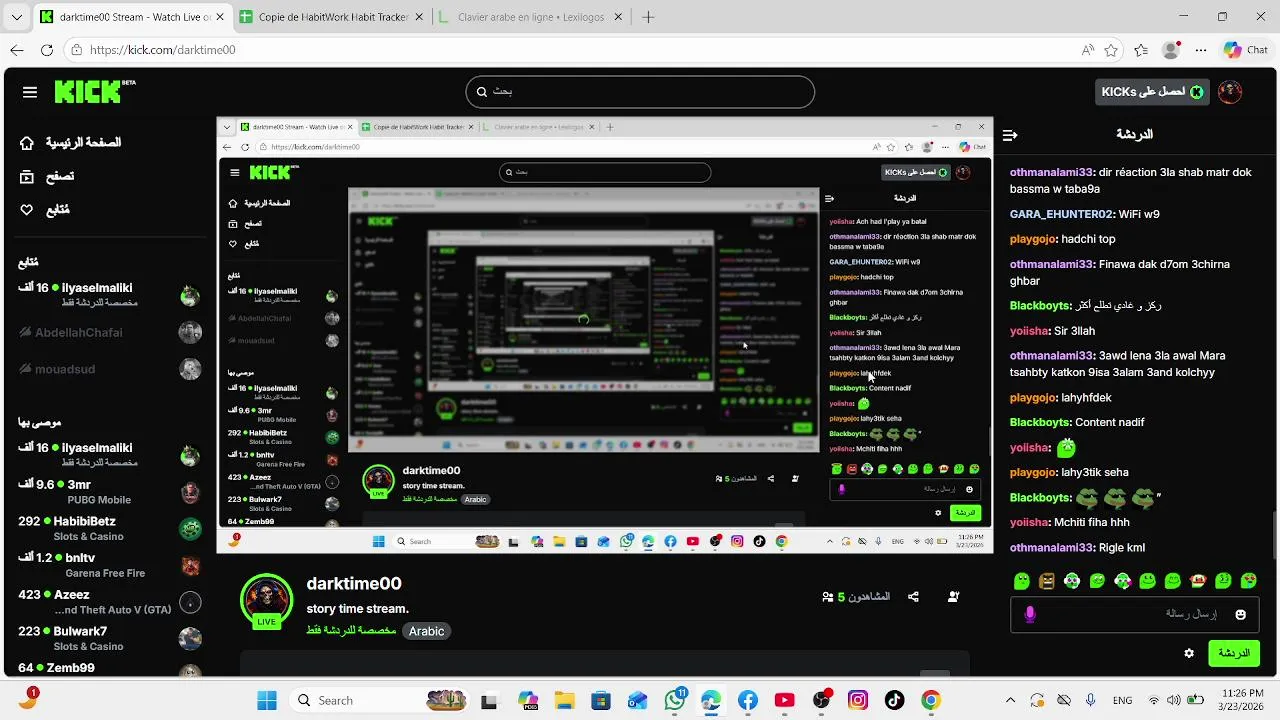Screen dimensions: 1280x720
Task: Open user profile avatar in Kick header
Action: point(1230,92)
